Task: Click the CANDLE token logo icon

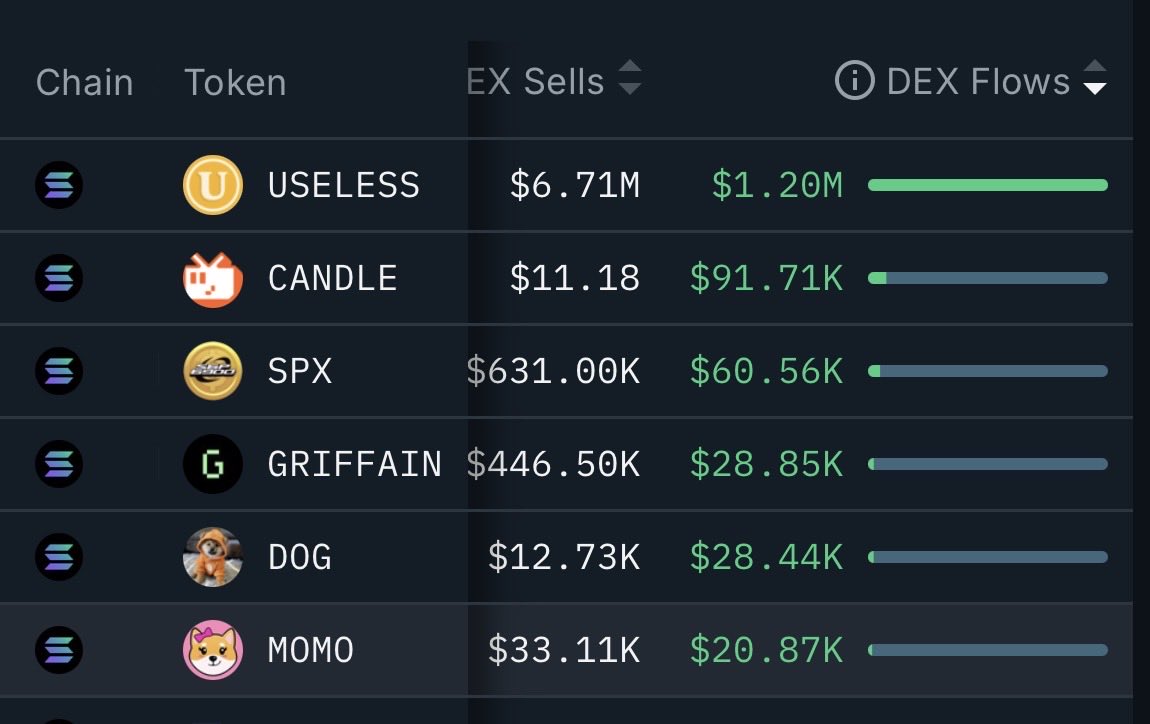Action: (x=213, y=278)
